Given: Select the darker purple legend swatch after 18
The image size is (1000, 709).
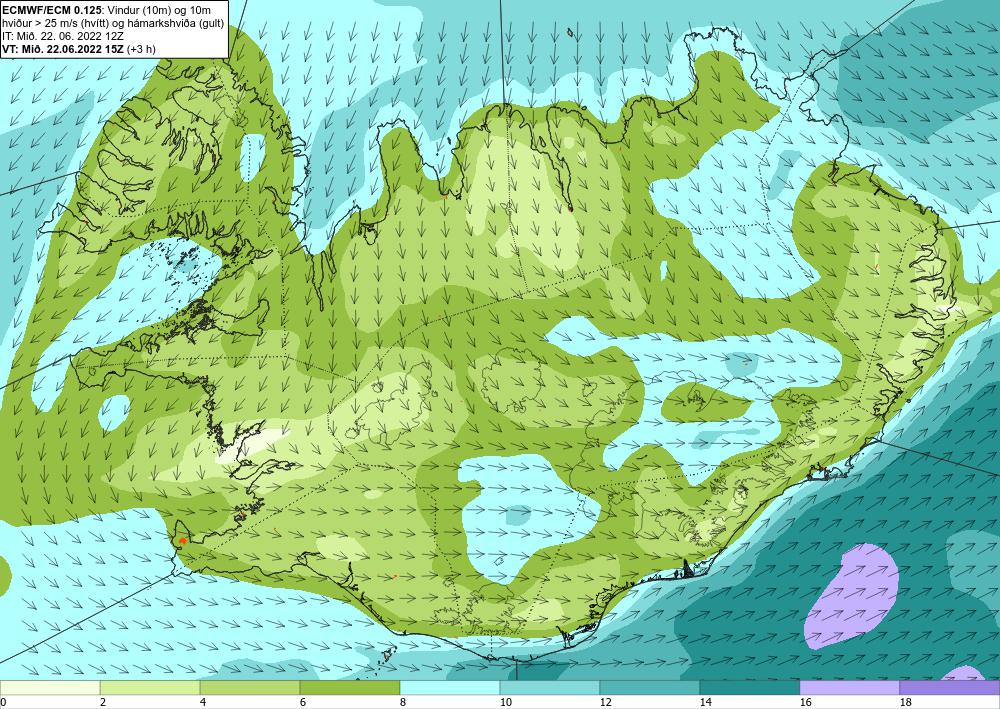Looking at the screenshot, I should [x=950, y=688].
